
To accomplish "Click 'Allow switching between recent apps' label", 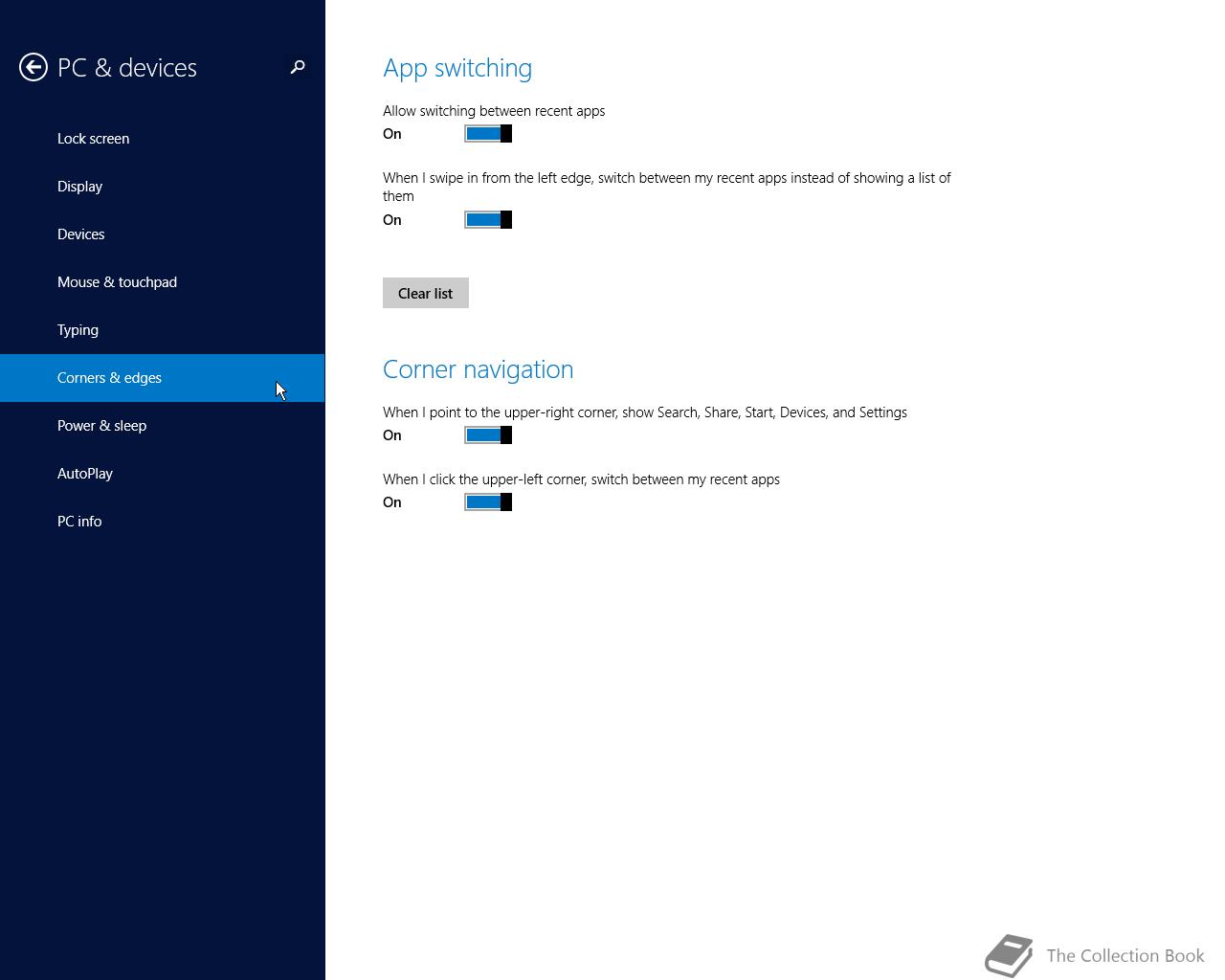I will point(494,111).
